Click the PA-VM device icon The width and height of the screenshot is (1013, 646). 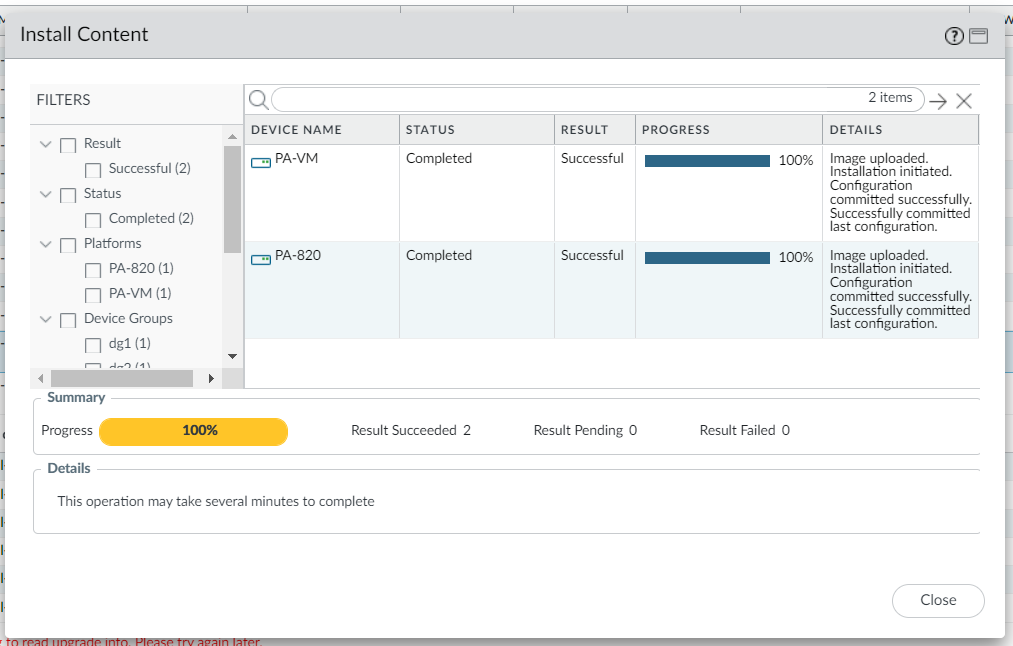[261, 162]
